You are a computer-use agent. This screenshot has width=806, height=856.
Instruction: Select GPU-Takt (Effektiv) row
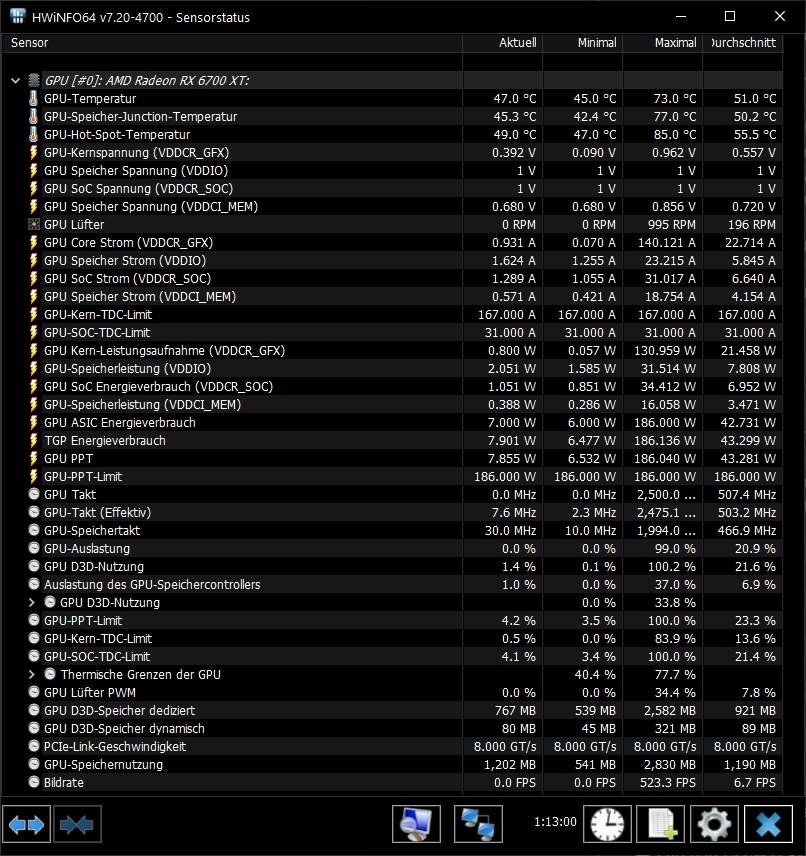(x=392, y=512)
